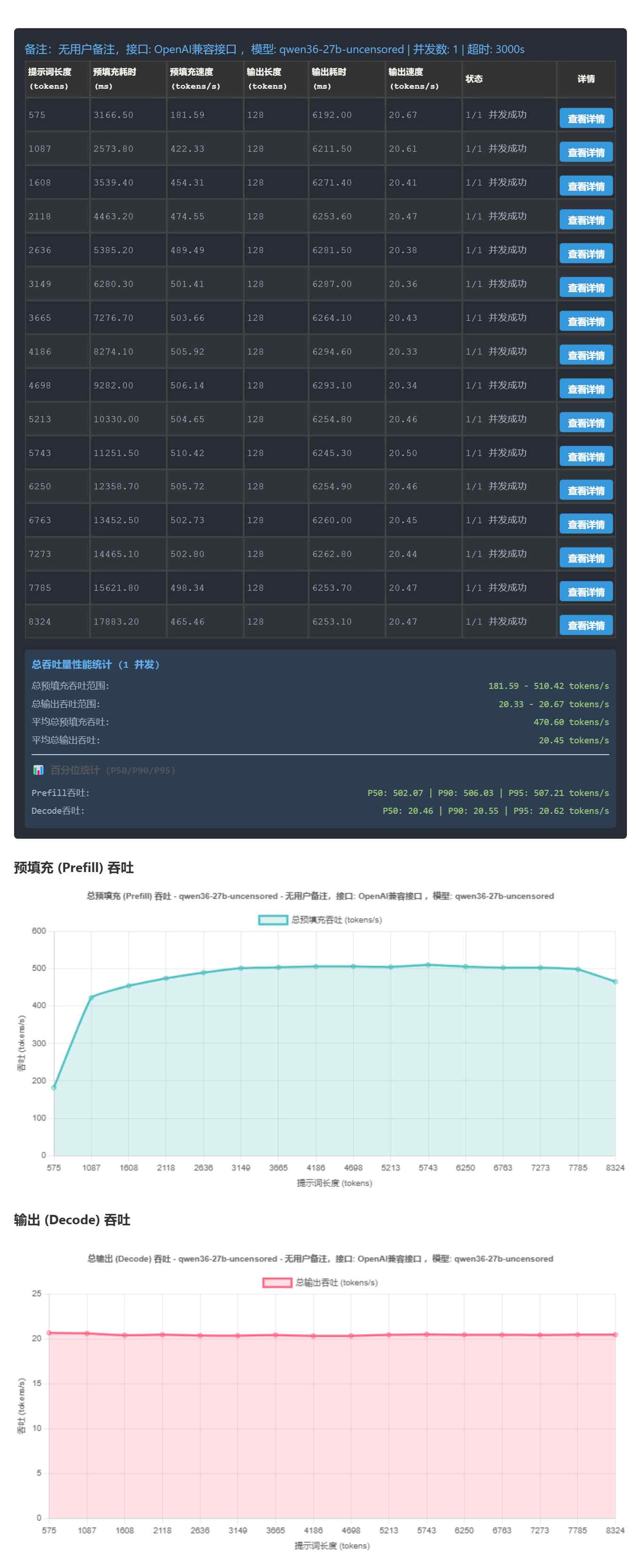Viewport: 641px width, 1568px height.
Task: Click 查看详情 in the 2118 tokens row
Action: coord(586,220)
